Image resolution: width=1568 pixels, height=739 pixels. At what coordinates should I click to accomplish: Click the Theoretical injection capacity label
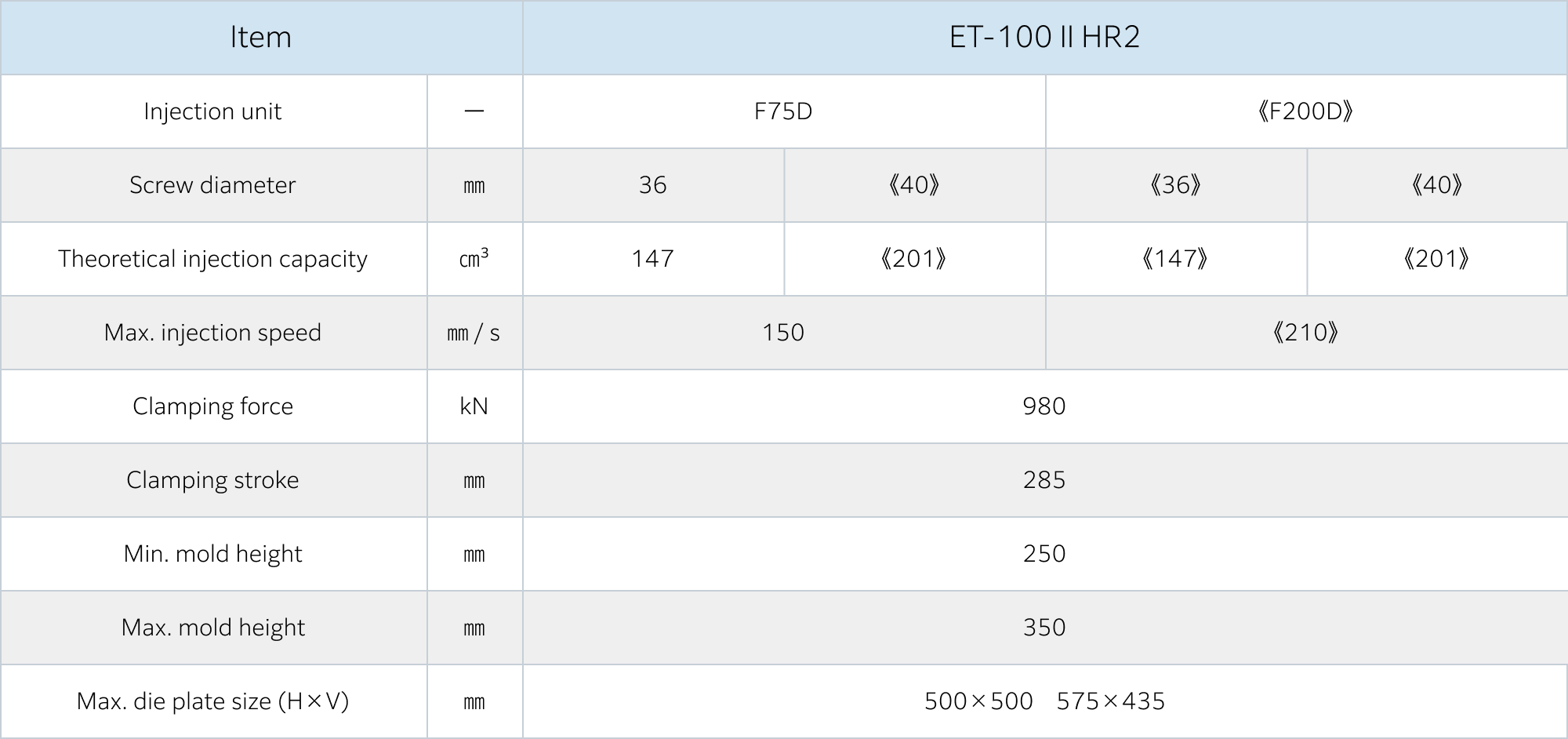212,259
